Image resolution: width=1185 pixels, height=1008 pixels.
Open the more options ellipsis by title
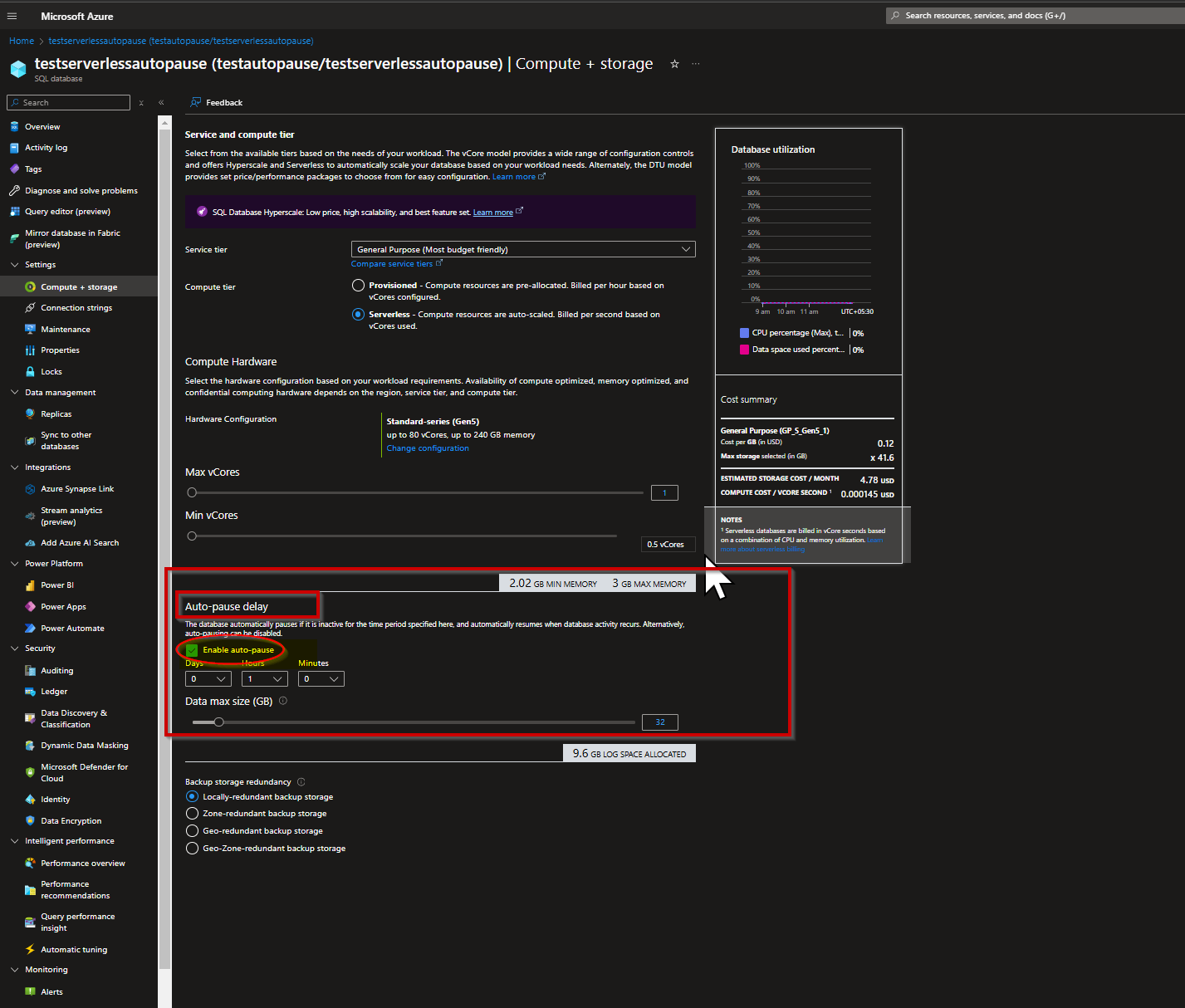pos(696,64)
